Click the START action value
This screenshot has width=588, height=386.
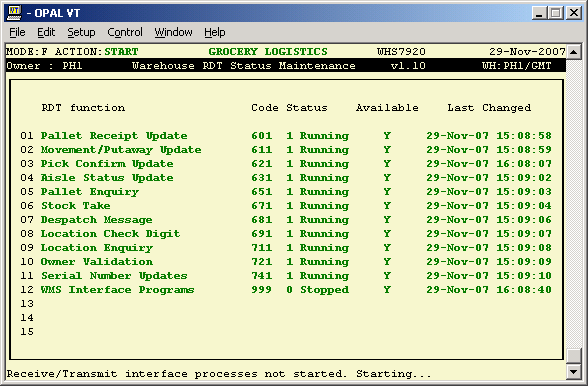[121, 51]
